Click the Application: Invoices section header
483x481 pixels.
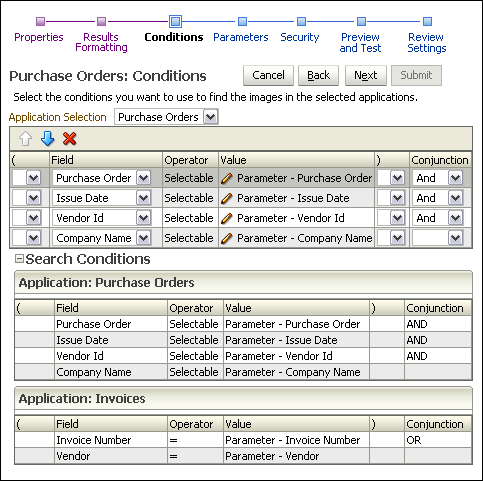click(x=243, y=398)
